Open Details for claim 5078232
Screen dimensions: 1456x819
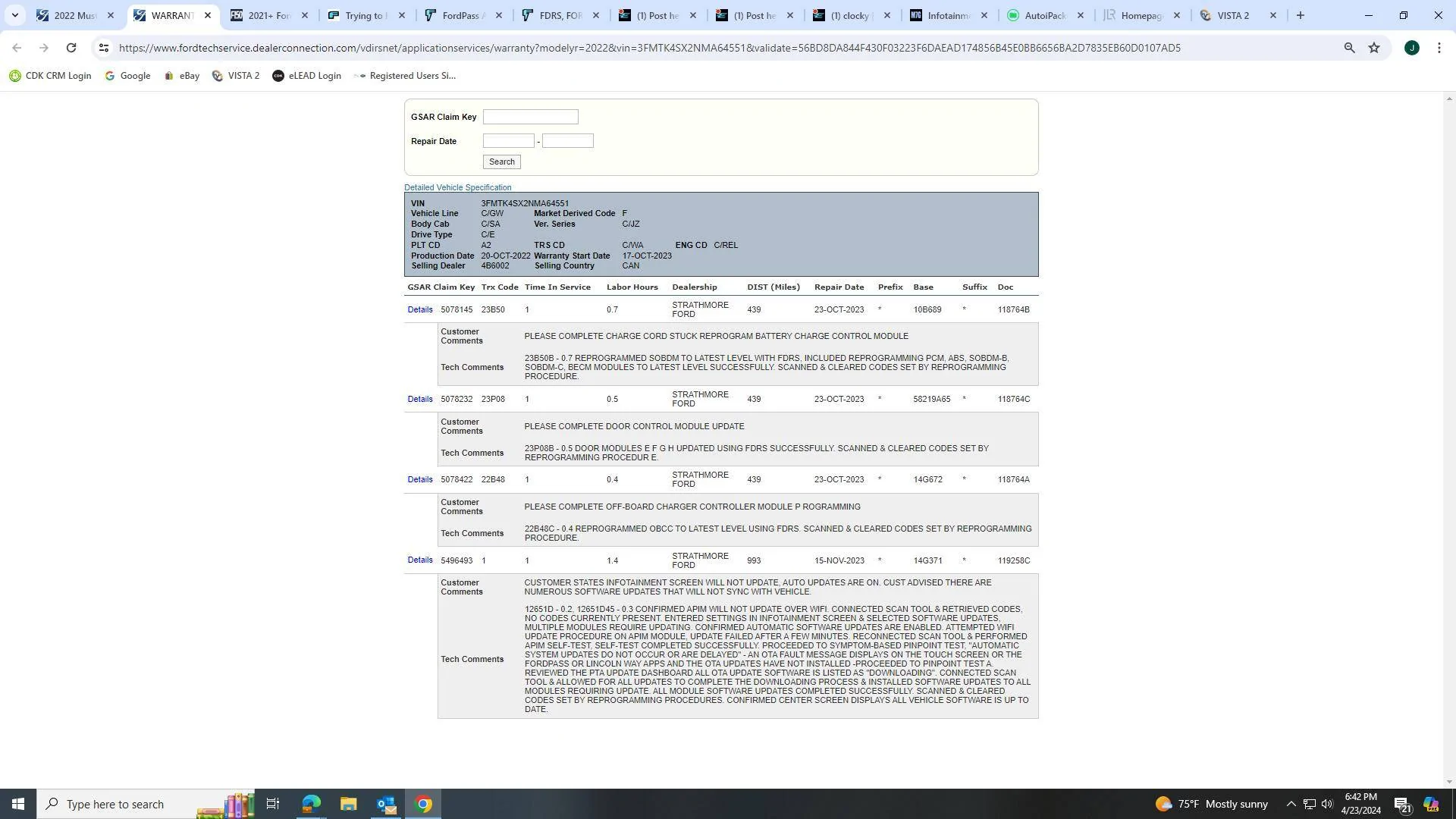click(x=419, y=399)
